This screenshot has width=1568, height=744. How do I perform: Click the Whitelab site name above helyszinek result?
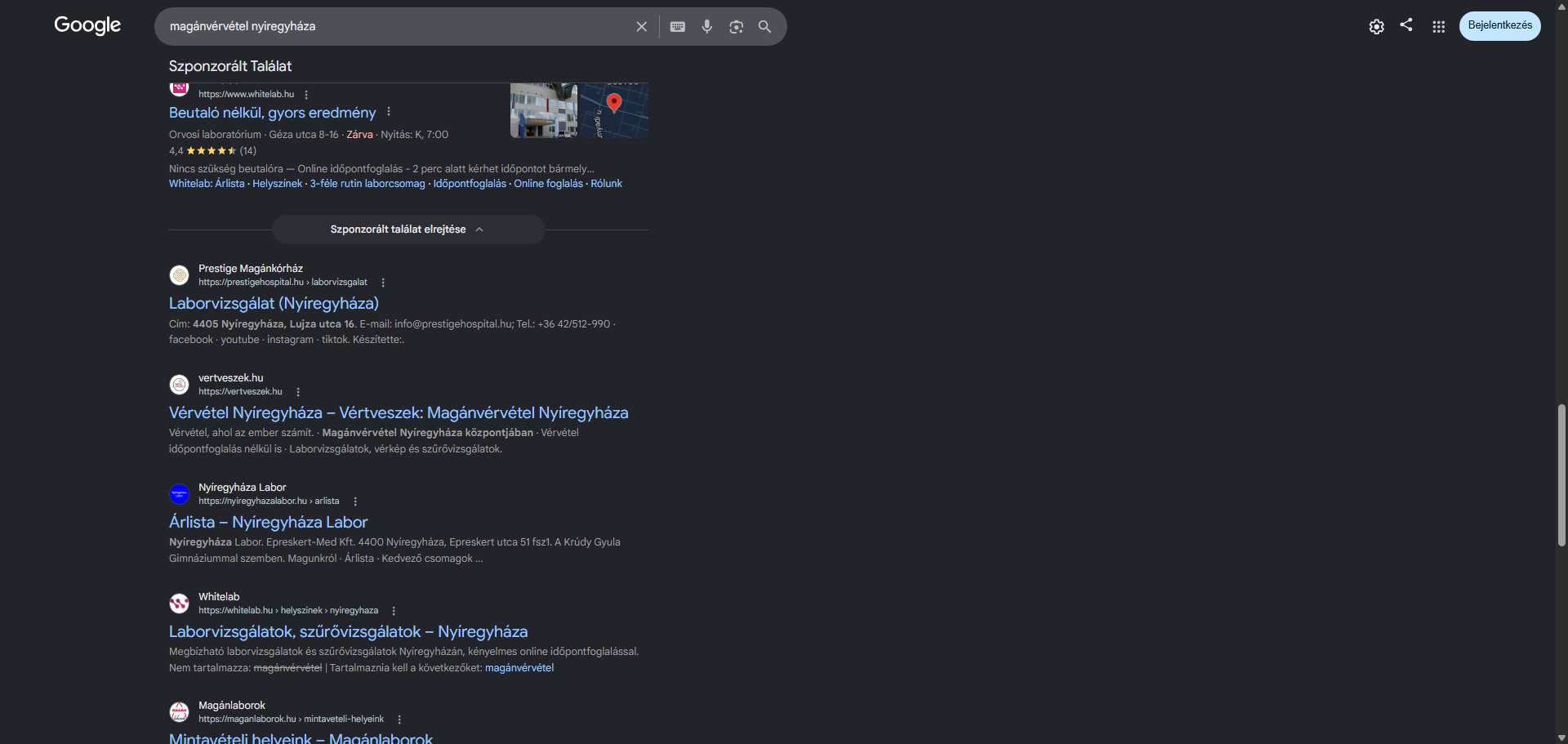point(219,597)
